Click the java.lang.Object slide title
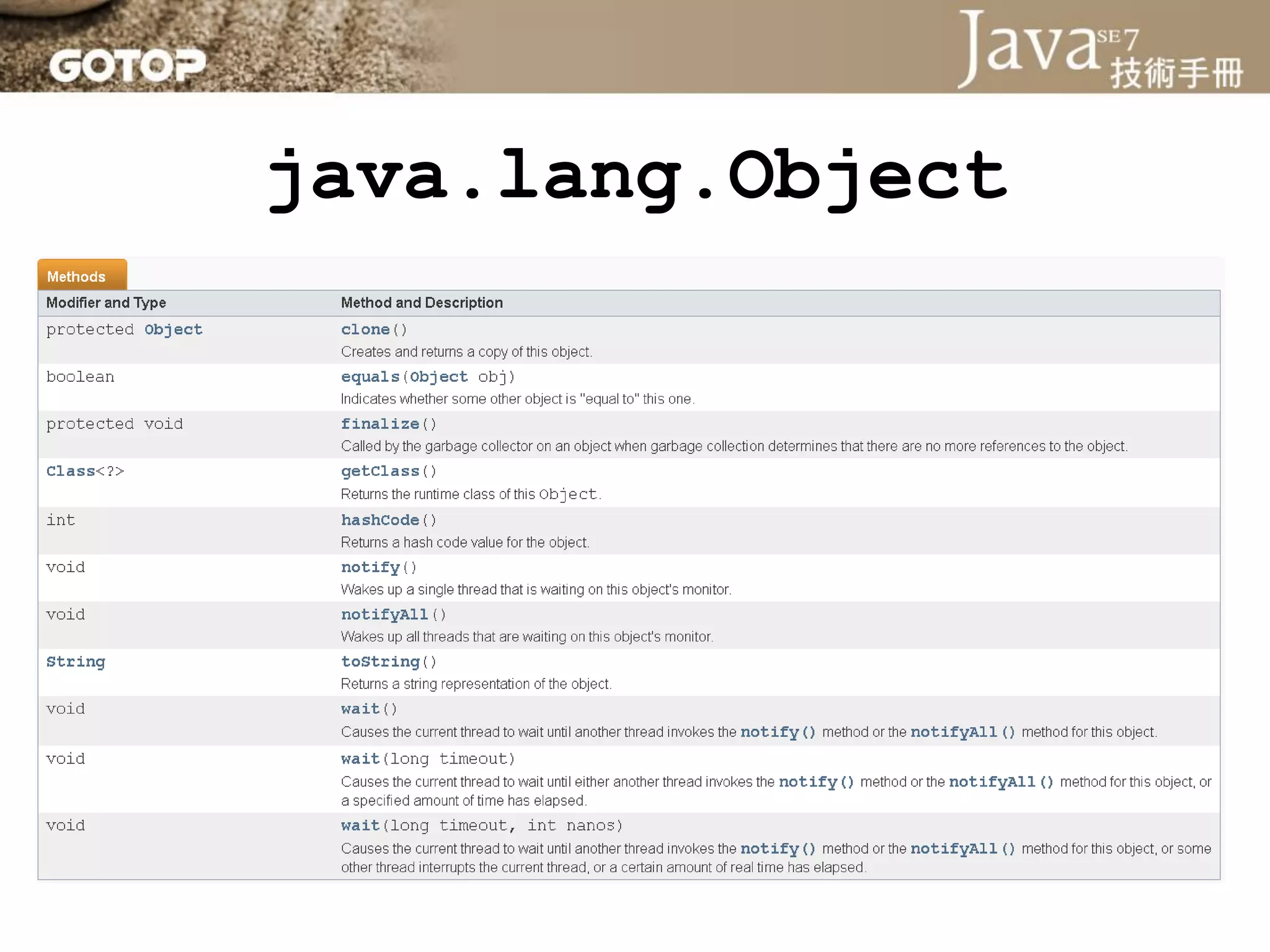1270x952 pixels. click(639, 178)
